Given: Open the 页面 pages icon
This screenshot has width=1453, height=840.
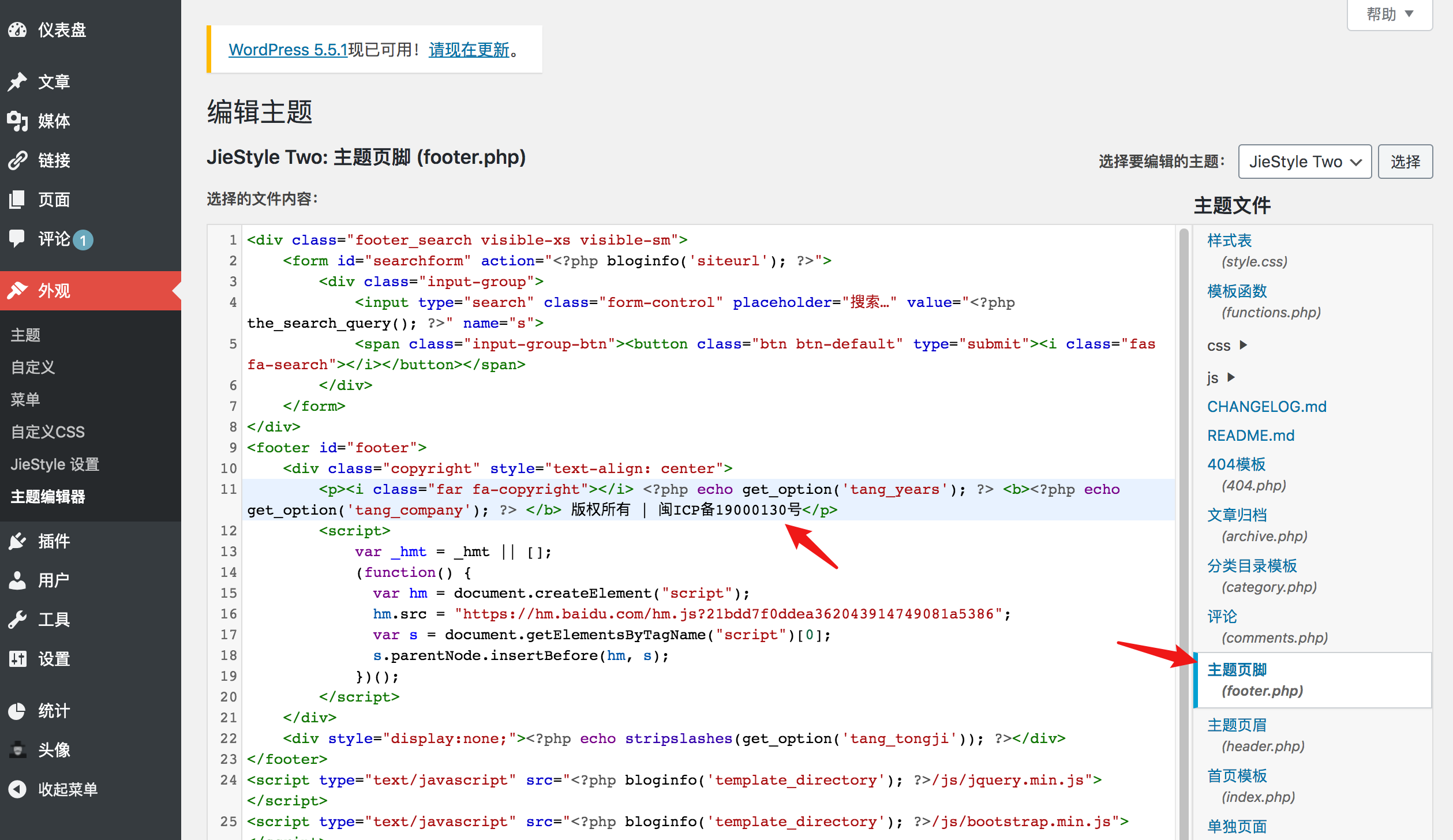Looking at the screenshot, I should tap(18, 200).
